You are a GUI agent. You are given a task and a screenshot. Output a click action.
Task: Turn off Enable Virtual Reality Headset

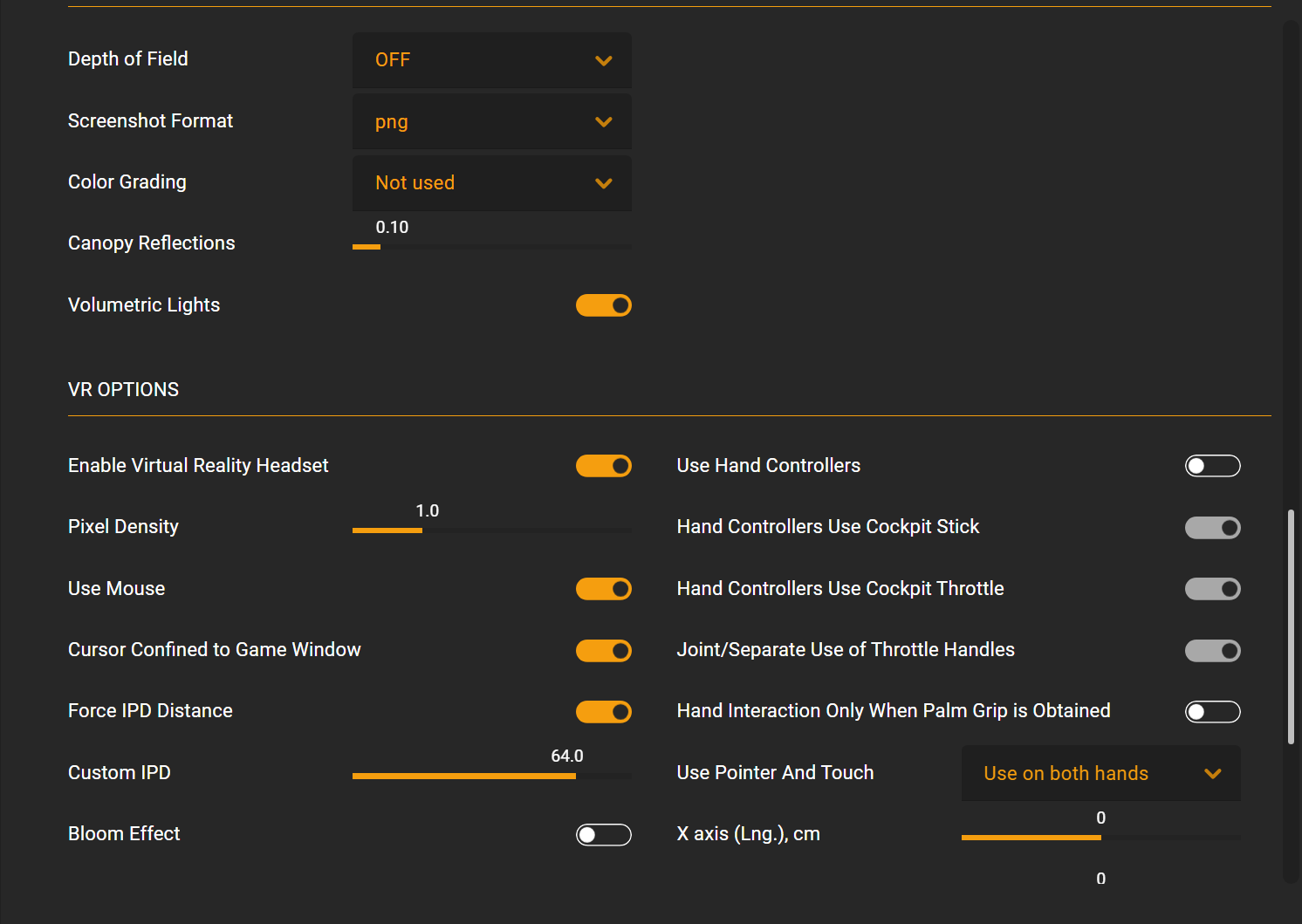pyautogui.click(x=603, y=466)
